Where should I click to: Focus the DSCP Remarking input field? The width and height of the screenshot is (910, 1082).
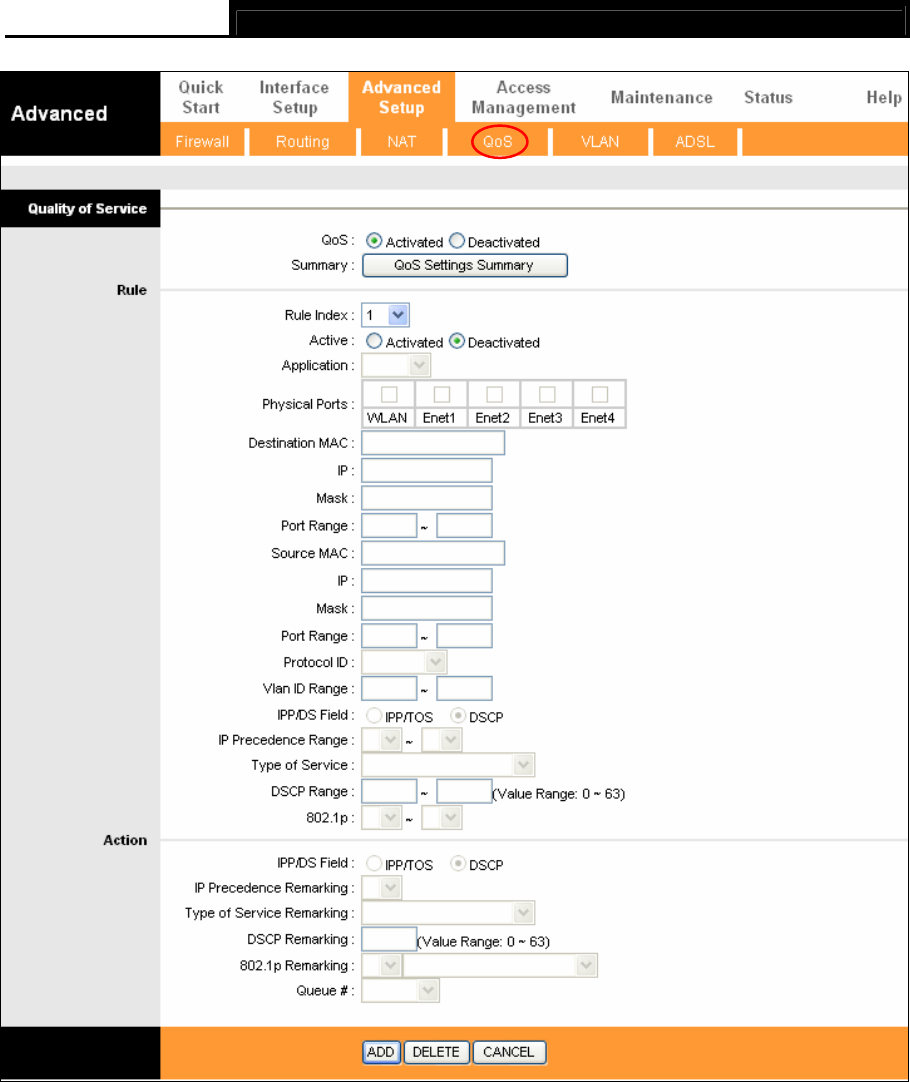pos(389,940)
